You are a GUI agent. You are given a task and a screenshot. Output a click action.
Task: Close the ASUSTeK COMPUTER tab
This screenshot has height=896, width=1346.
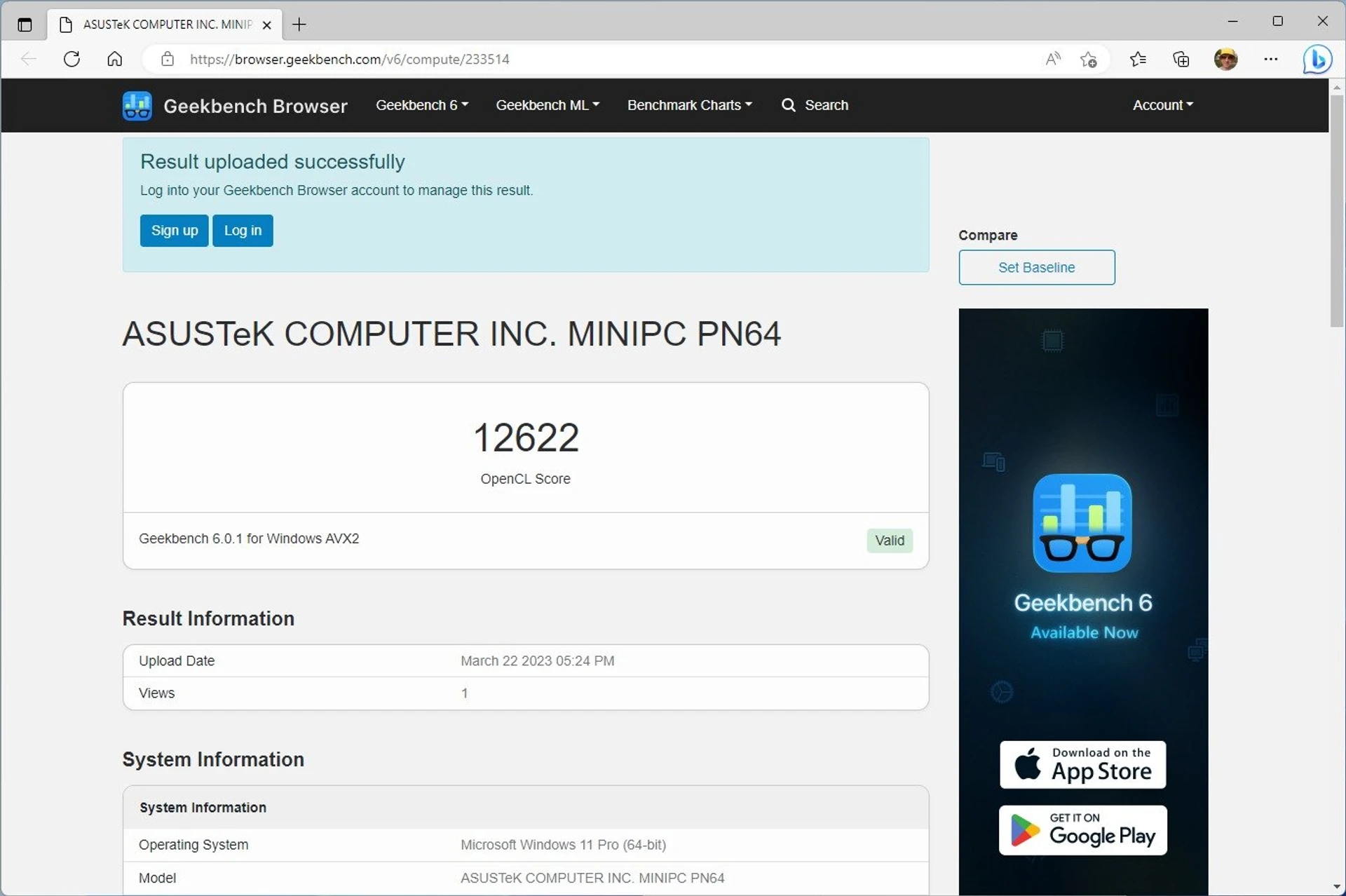267,25
